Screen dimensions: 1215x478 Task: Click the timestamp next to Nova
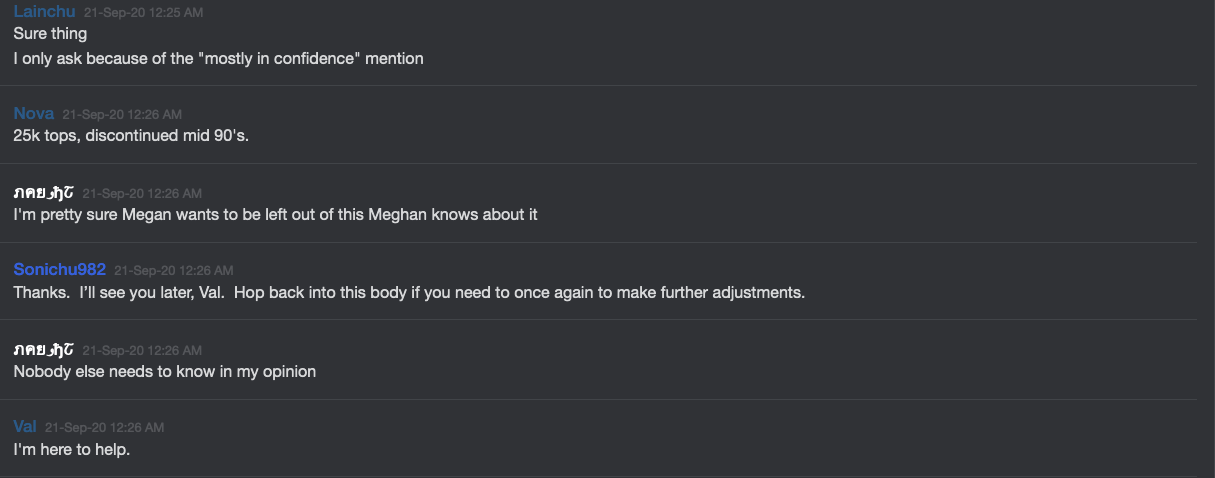(122, 115)
